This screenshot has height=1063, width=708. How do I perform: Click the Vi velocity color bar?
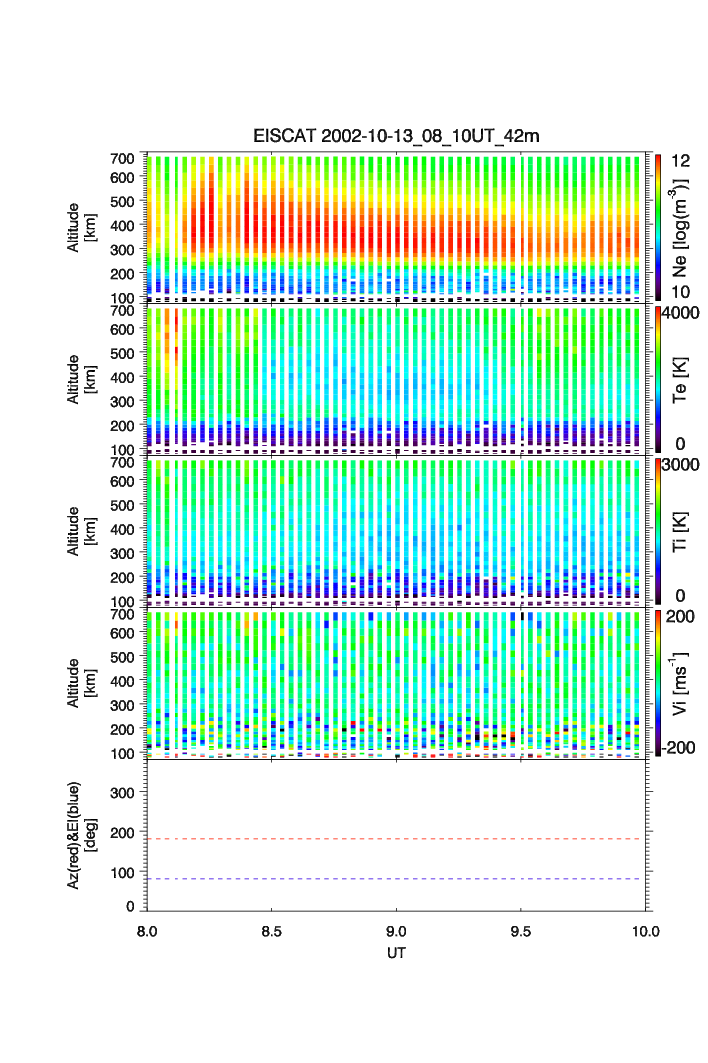(658, 683)
